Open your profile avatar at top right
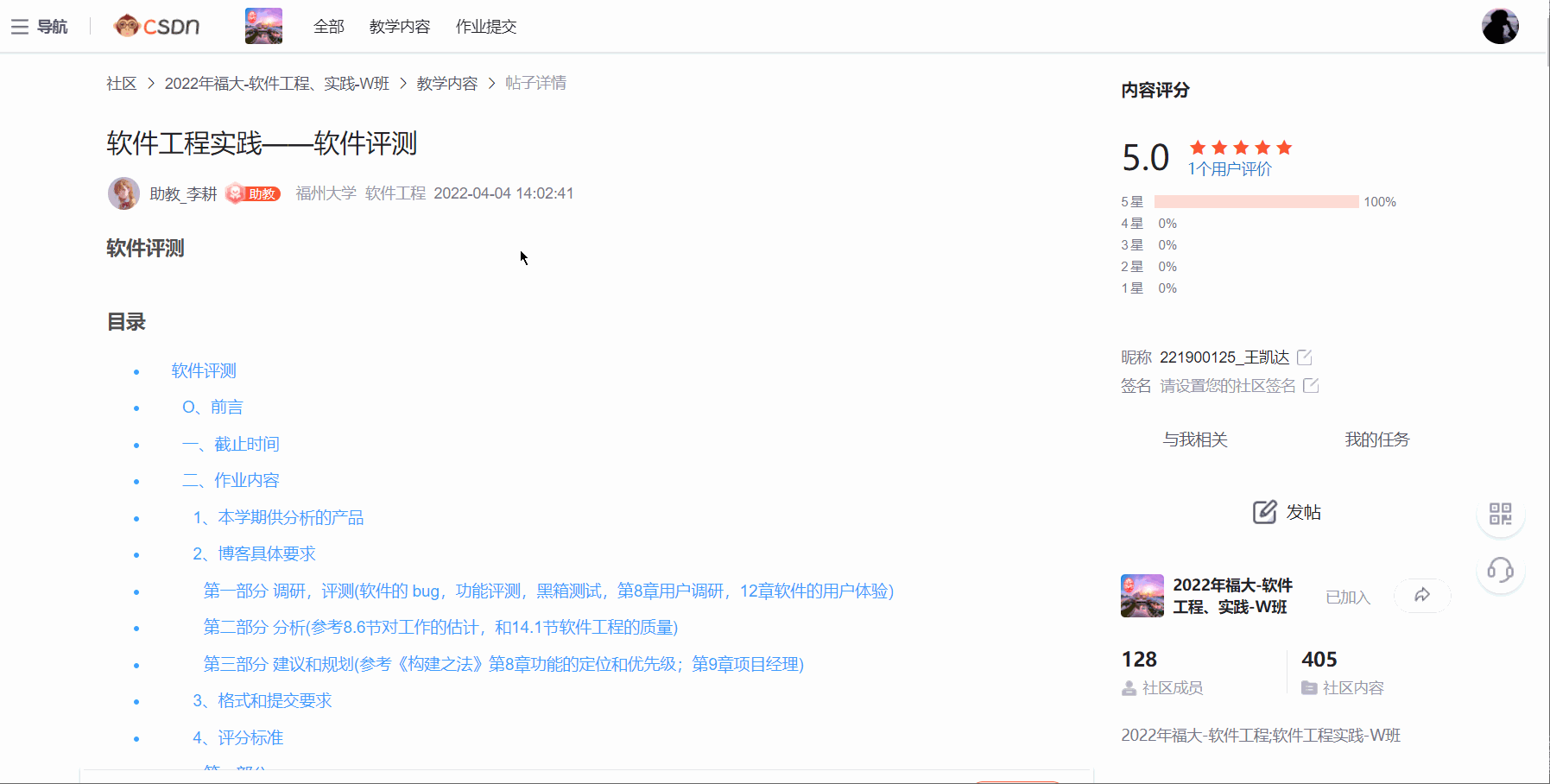Screen dimensions: 1550x784 click(1501, 26)
